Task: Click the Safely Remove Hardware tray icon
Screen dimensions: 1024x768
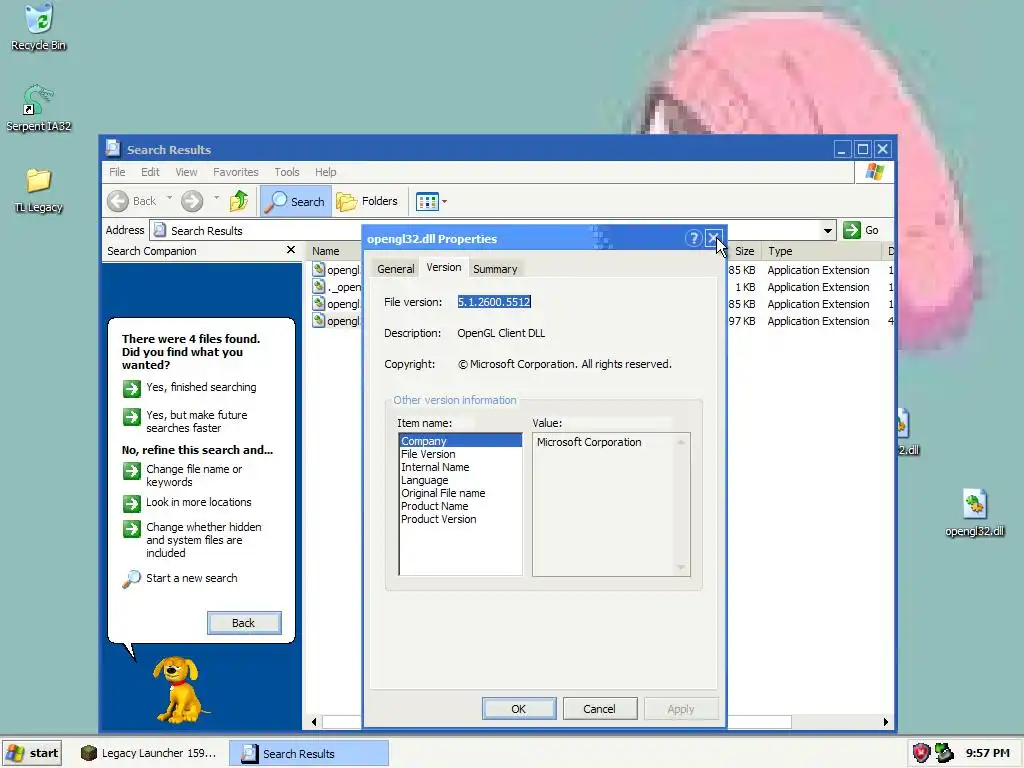Action: coord(944,753)
